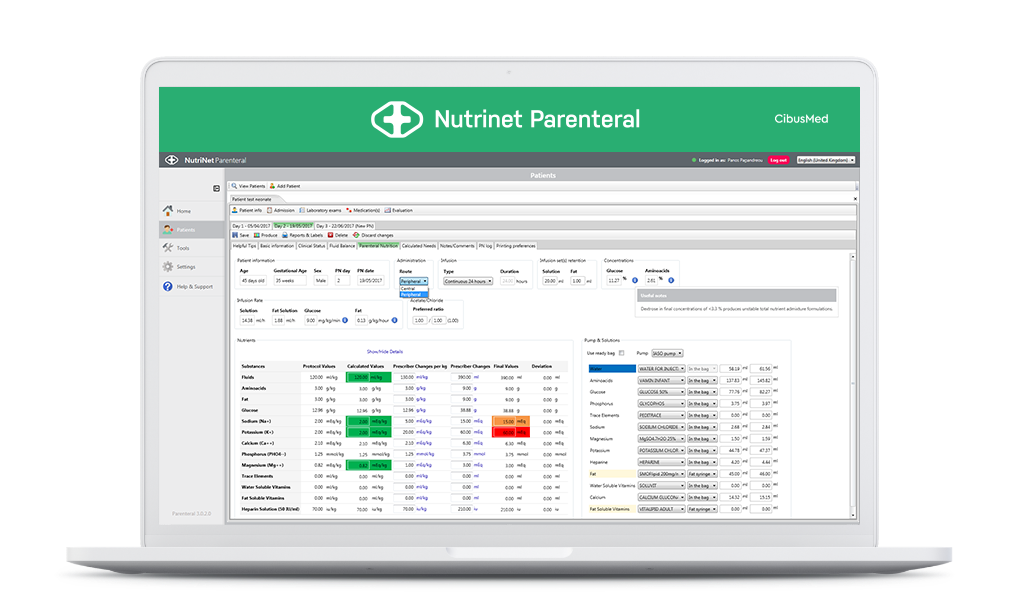The image size is (1017, 615).
Task: Select Central in Route dropdown list
Action: [x=409, y=289]
